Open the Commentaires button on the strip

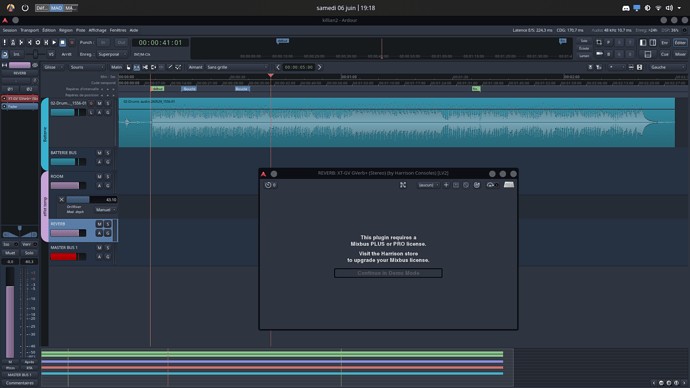(x=20, y=383)
